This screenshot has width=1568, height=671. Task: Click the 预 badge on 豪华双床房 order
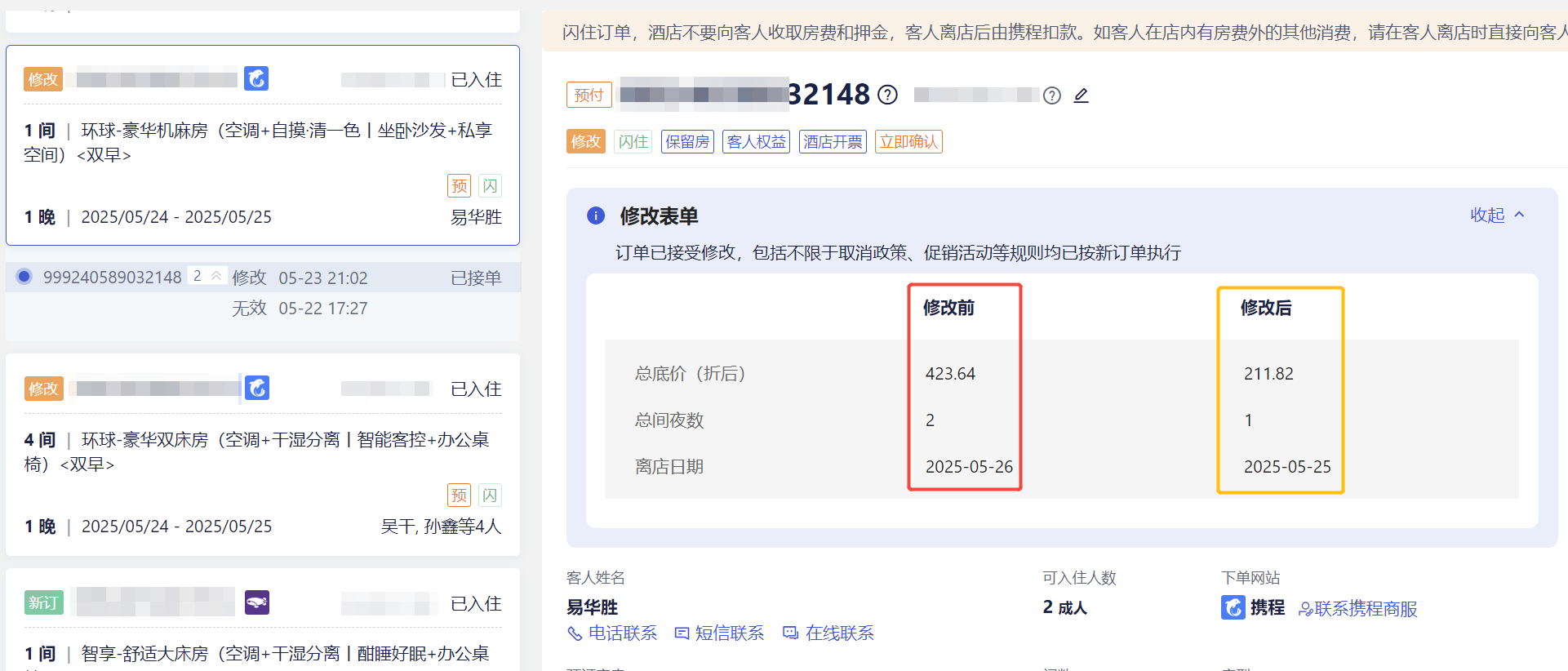pos(460,495)
